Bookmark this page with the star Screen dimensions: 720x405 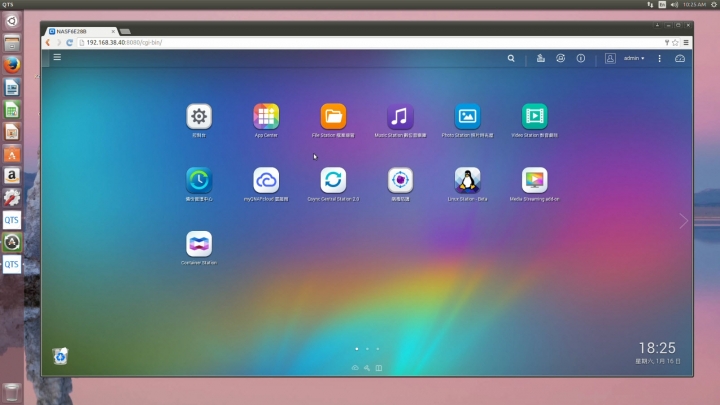(675, 42)
